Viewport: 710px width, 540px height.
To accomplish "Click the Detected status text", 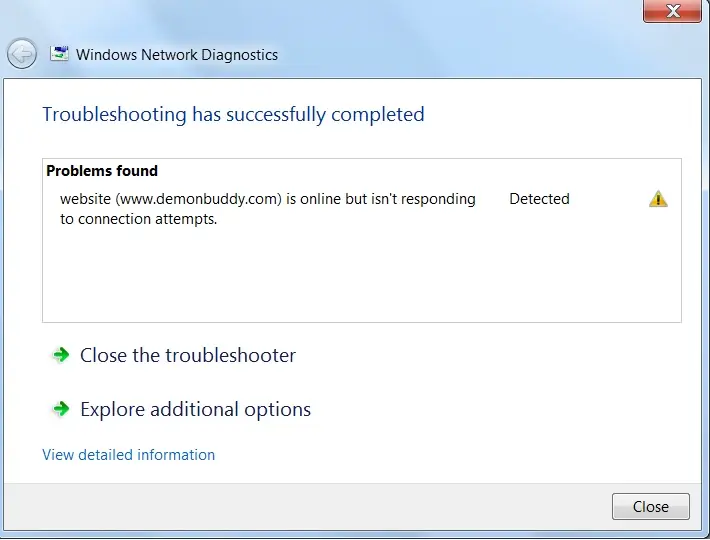I will tap(539, 199).
